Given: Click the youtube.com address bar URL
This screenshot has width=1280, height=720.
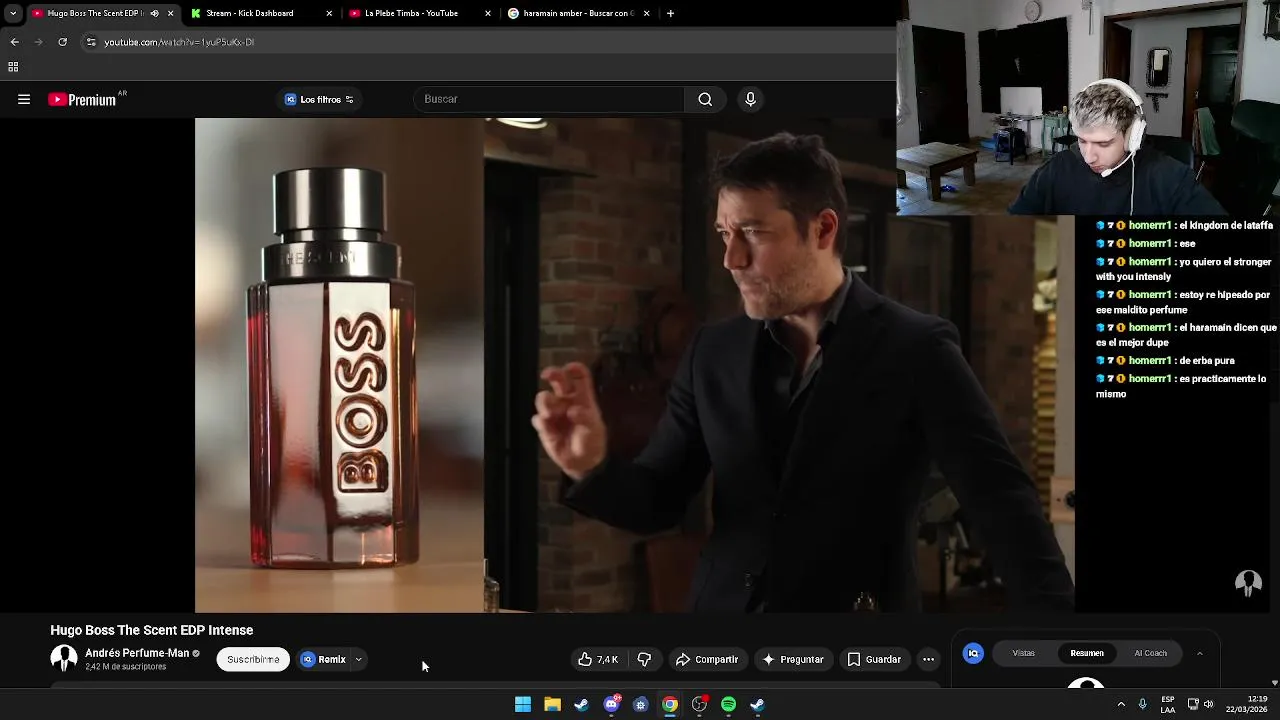Looking at the screenshot, I should [x=179, y=42].
